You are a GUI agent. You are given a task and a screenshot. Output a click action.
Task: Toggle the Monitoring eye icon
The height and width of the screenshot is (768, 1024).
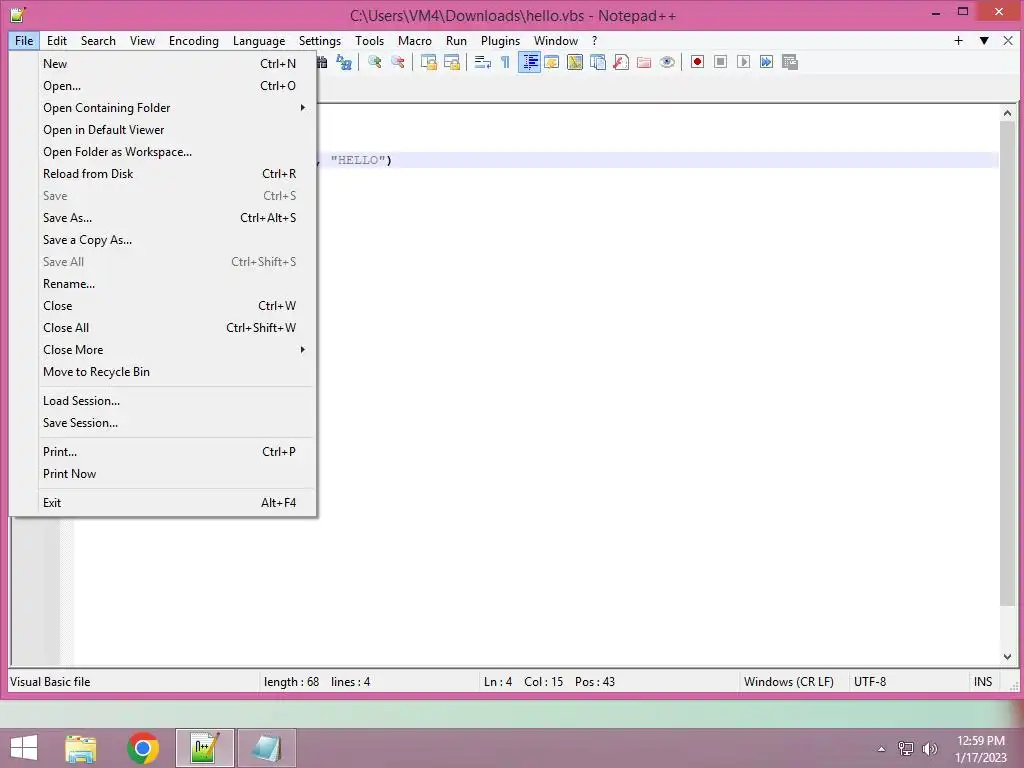[x=667, y=62]
